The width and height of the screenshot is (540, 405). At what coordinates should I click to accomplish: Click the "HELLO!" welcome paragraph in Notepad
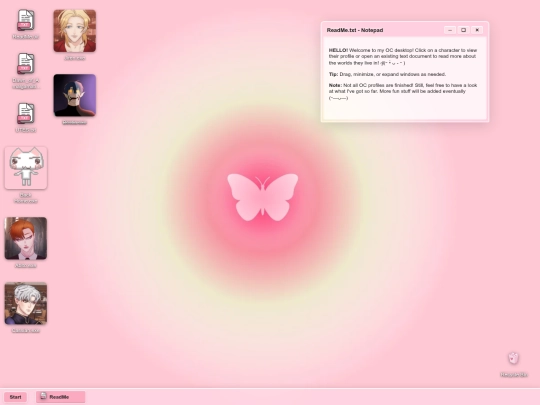[403, 56]
